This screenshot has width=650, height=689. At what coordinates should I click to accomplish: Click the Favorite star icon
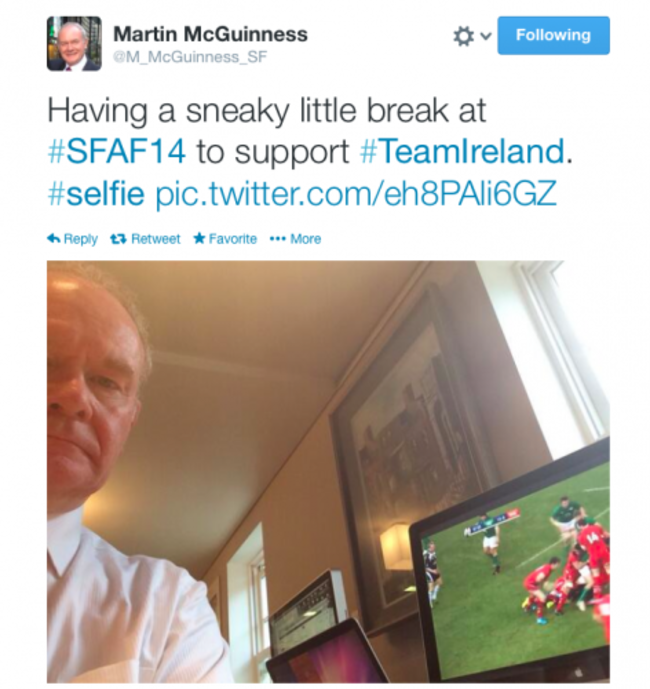[x=199, y=238]
